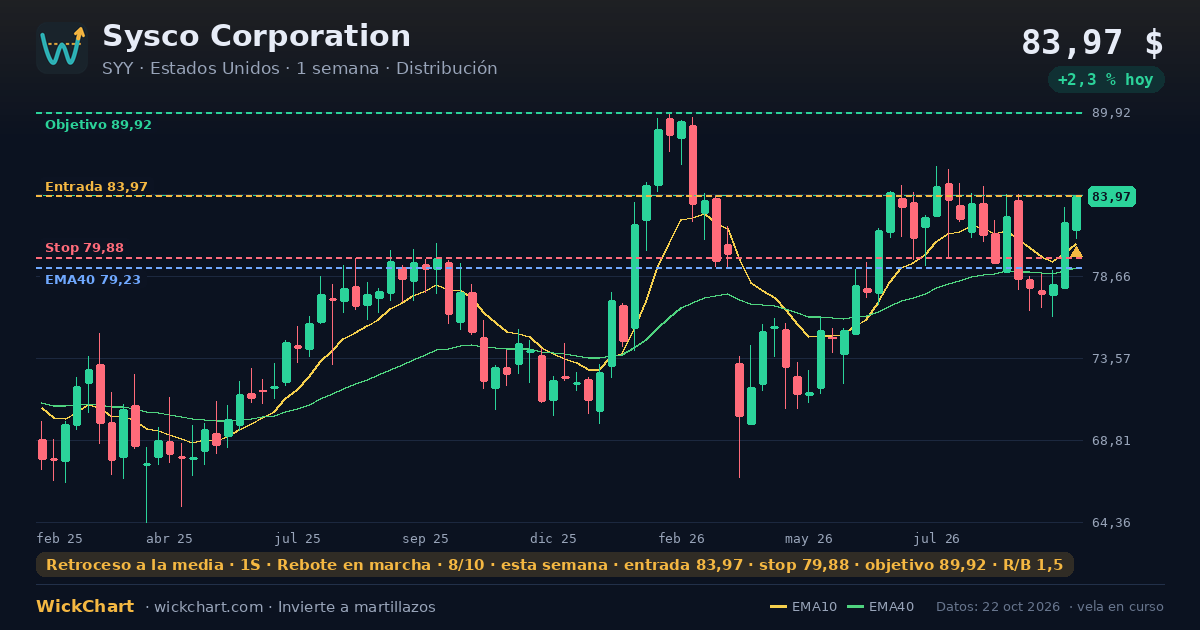Click the Retroceso a la media summary banner
The height and width of the screenshot is (630, 1200).
point(555,565)
